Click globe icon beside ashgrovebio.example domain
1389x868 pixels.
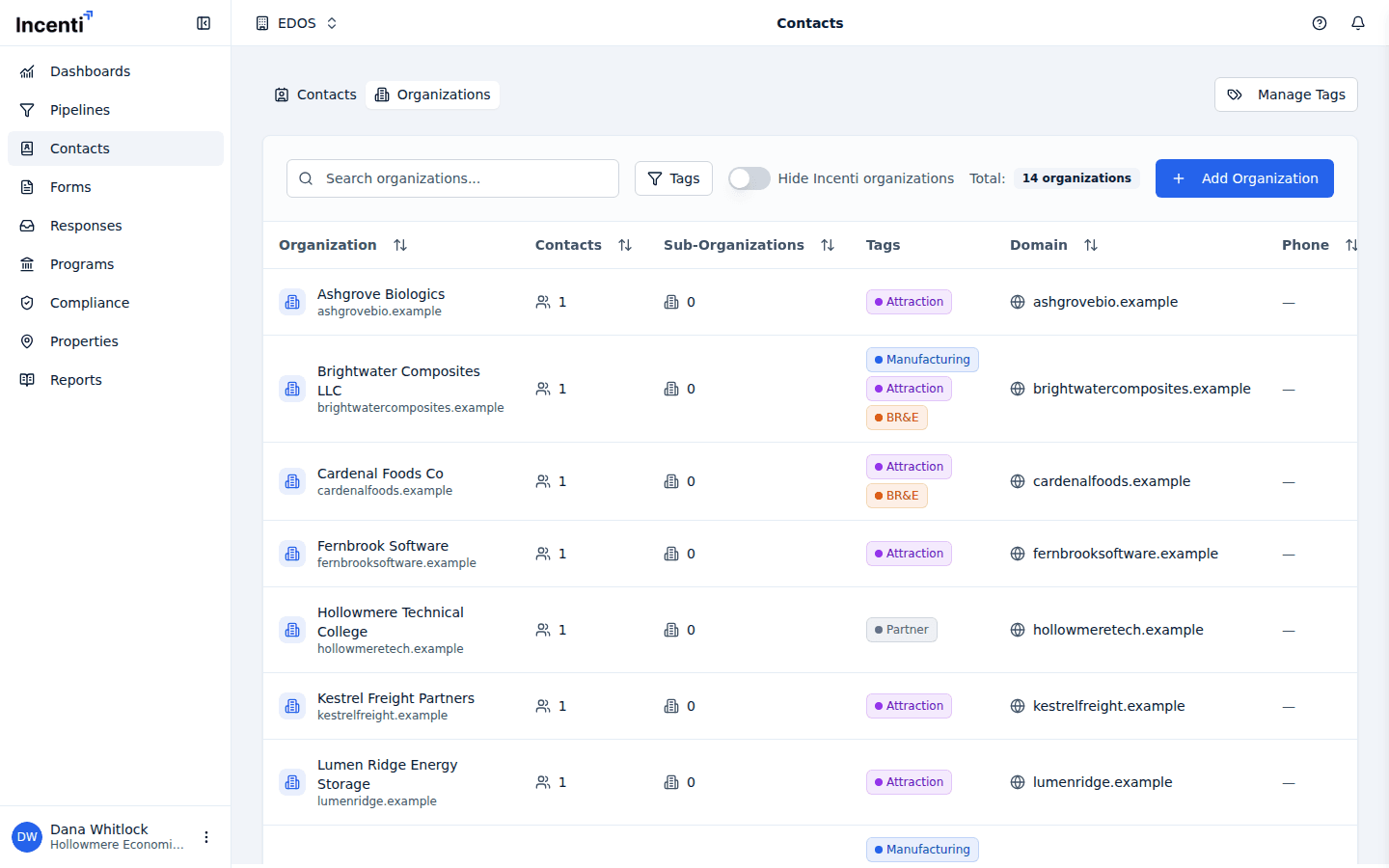pos(1018,302)
